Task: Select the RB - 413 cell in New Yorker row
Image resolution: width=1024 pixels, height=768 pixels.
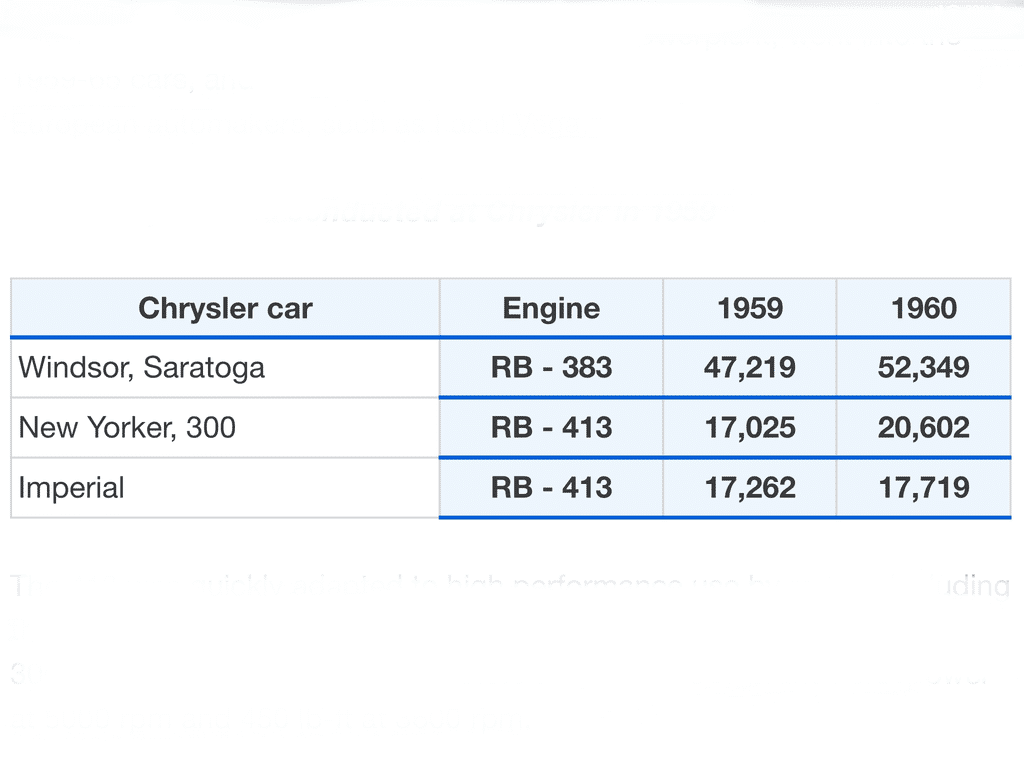Action: pos(551,428)
